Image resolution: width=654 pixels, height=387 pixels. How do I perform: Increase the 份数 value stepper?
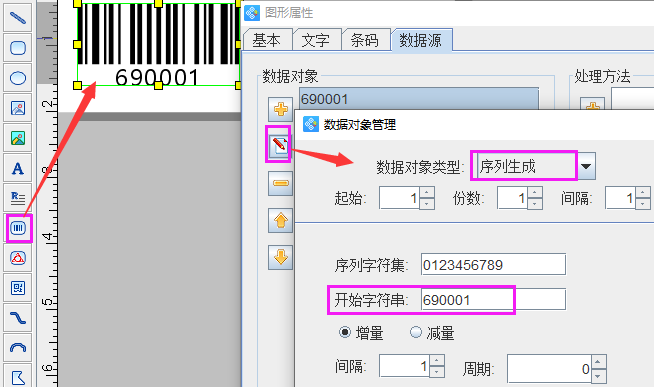pos(535,193)
